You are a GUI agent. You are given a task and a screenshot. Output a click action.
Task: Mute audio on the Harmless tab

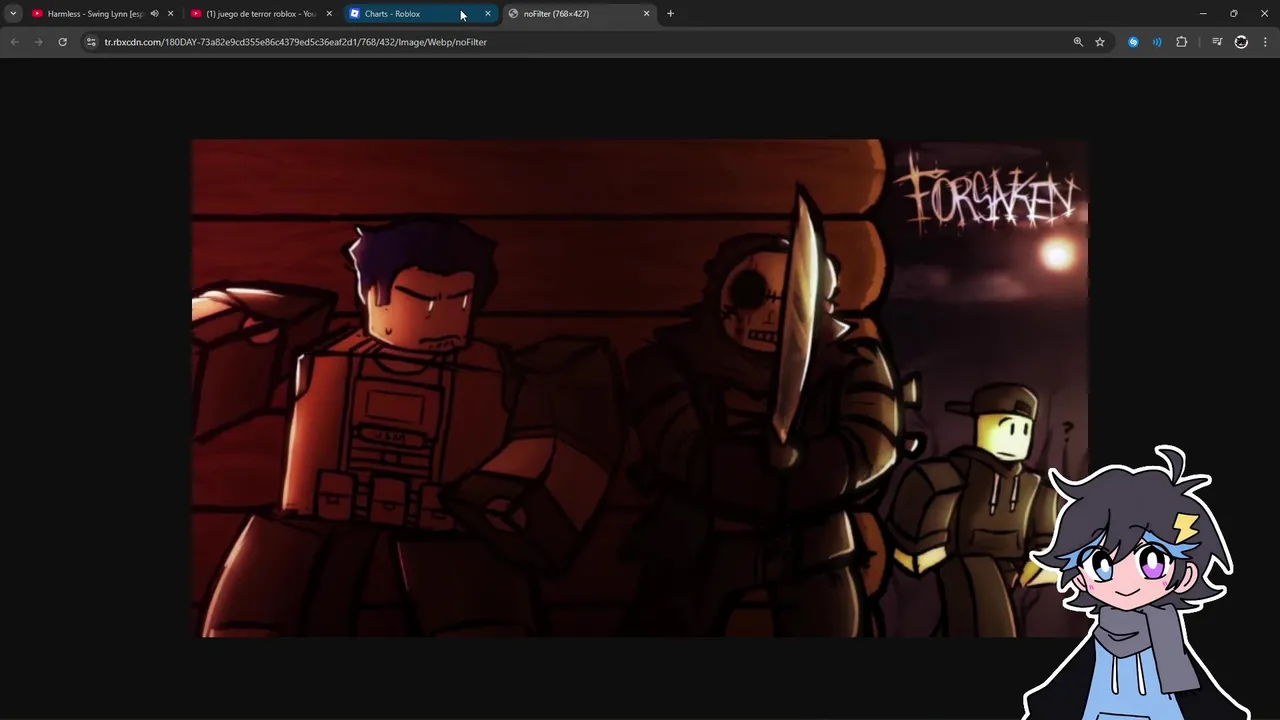(154, 14)
